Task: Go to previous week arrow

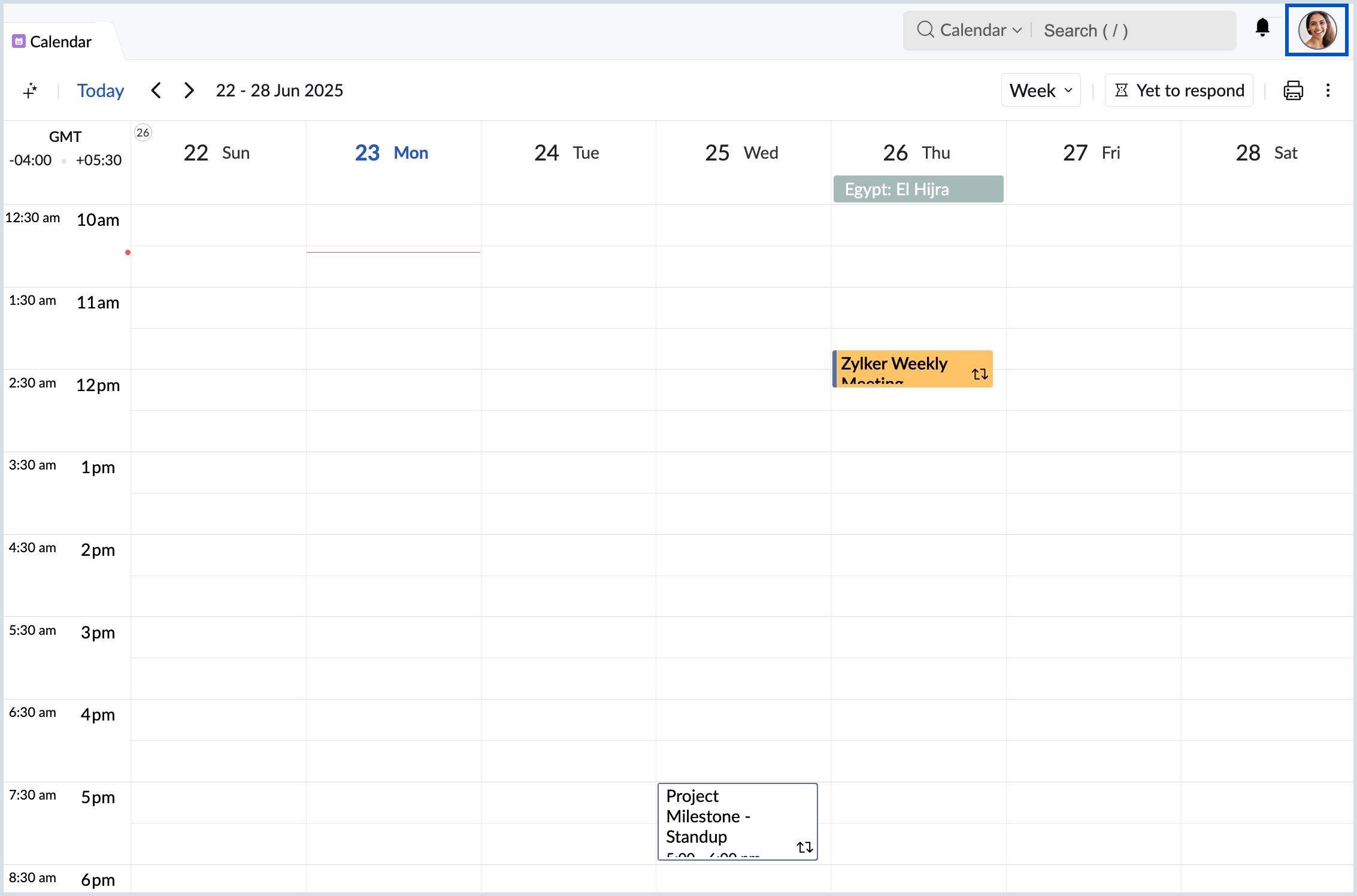Action: 156,90
